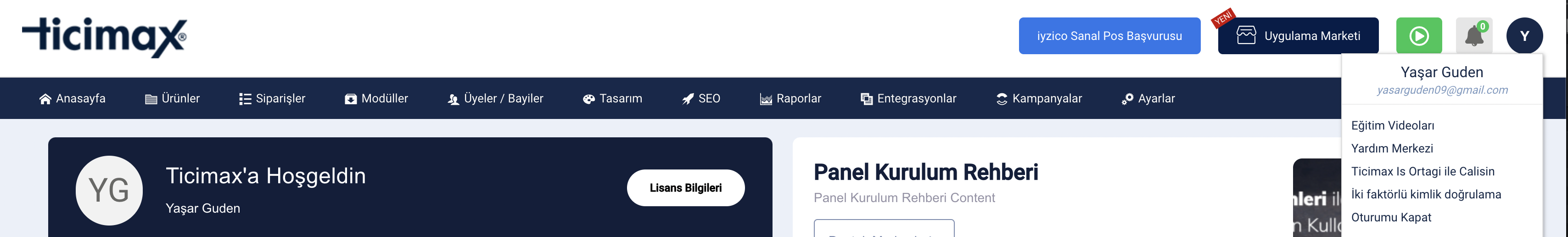Click the iyzico Sanal Pos Başvurusu button
This screenshot has height=237, width=1568.
point(1109,36)
